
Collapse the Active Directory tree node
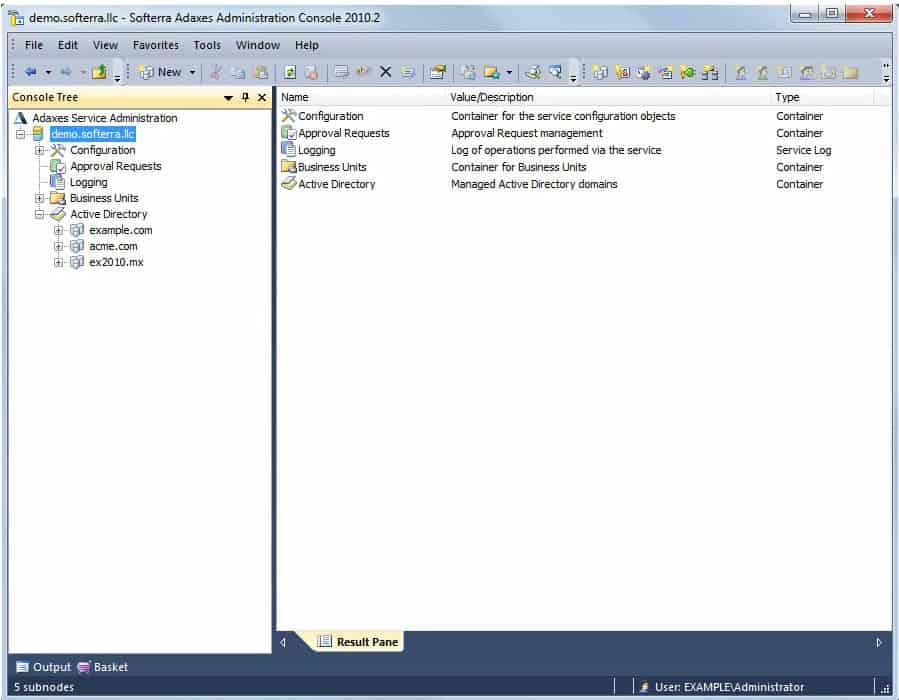coord(39,214)
